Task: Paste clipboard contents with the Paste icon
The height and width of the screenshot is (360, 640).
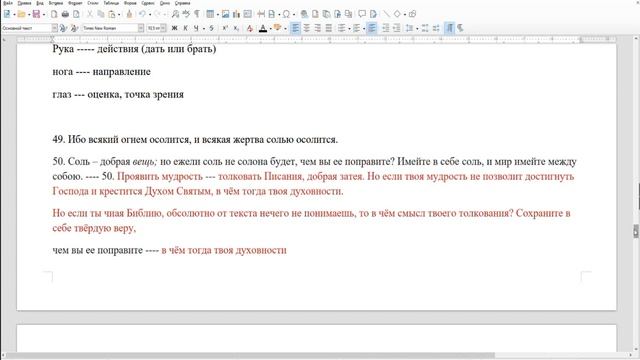Action: pyautogui.click(x=111, y=14)
